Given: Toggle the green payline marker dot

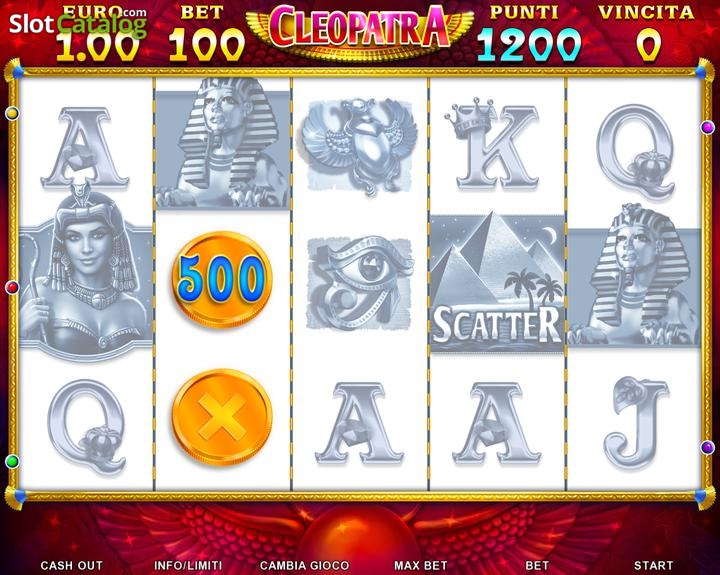Looking at the screenshot, I should coord(12,461).
